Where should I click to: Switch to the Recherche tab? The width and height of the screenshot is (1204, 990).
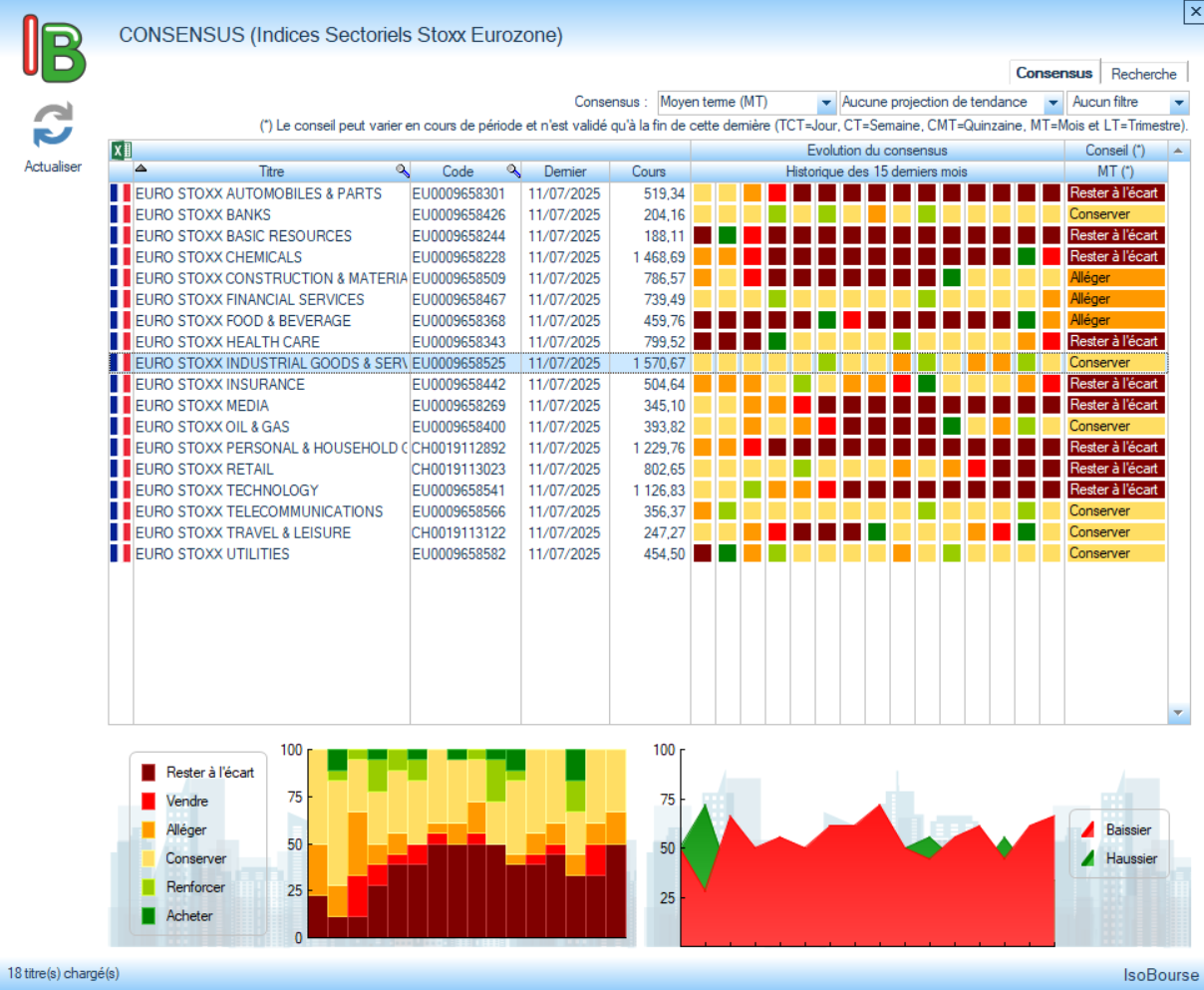tap(1144, 74)
